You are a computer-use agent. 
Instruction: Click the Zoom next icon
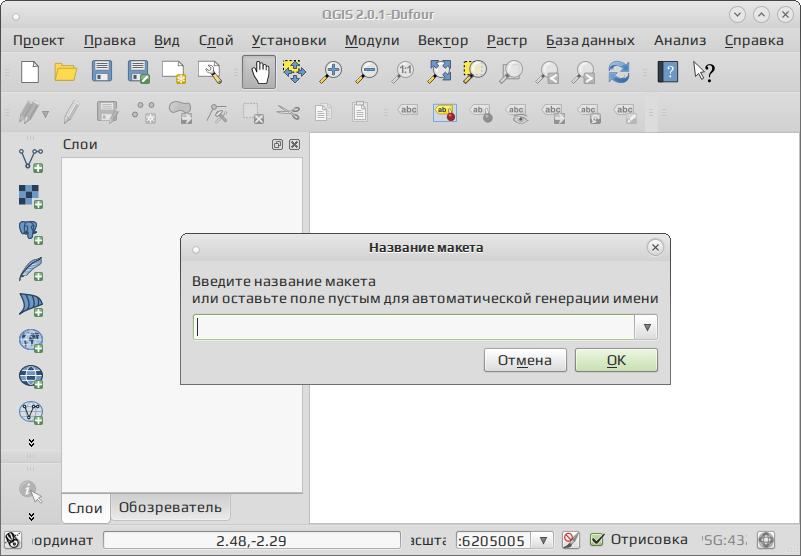tap(583, 72)
